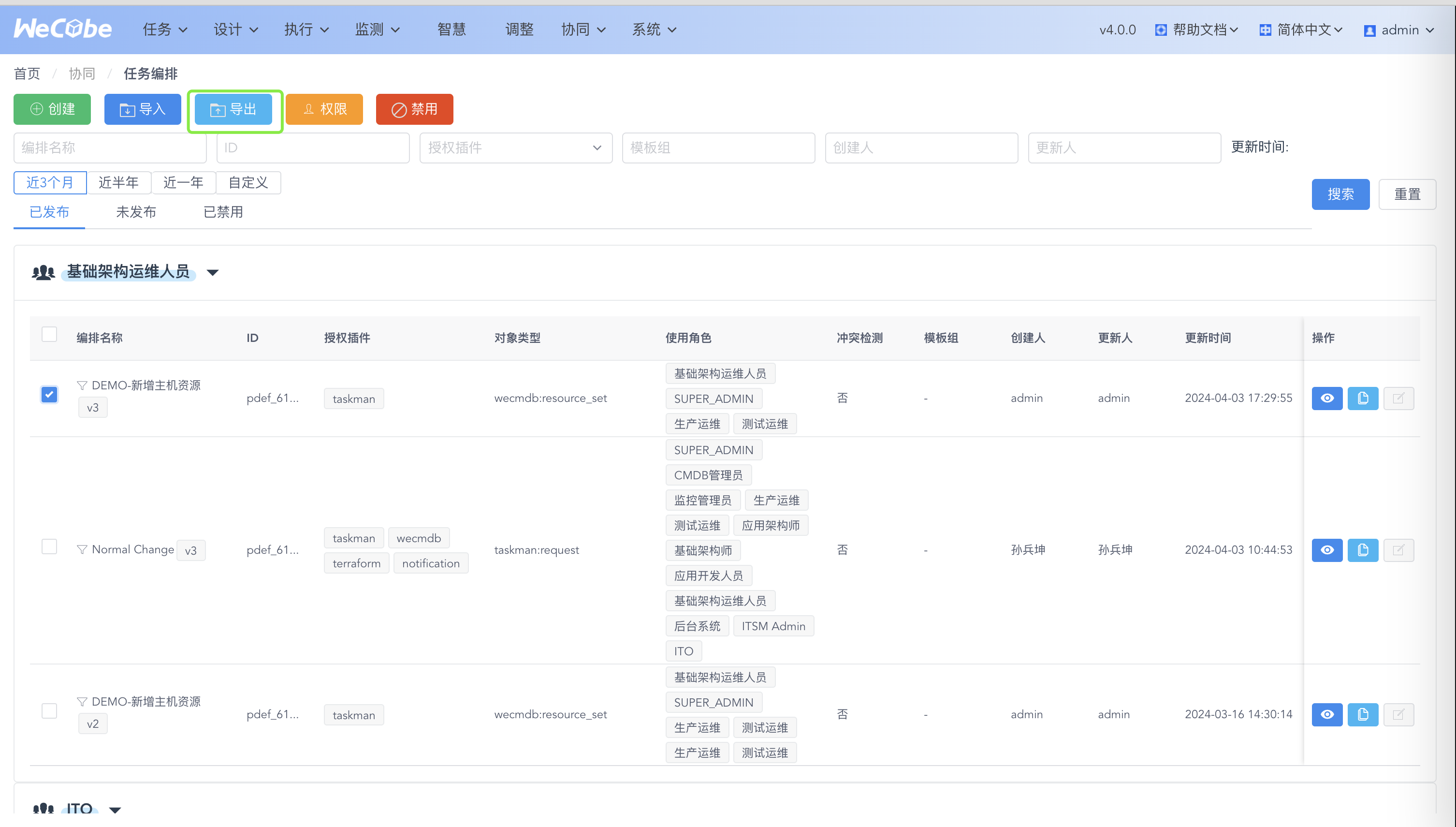The height and width of the screenshot is (827, 1456).
Task: Open the 授权插件 filter dropdown
Action: pos(515,148)
